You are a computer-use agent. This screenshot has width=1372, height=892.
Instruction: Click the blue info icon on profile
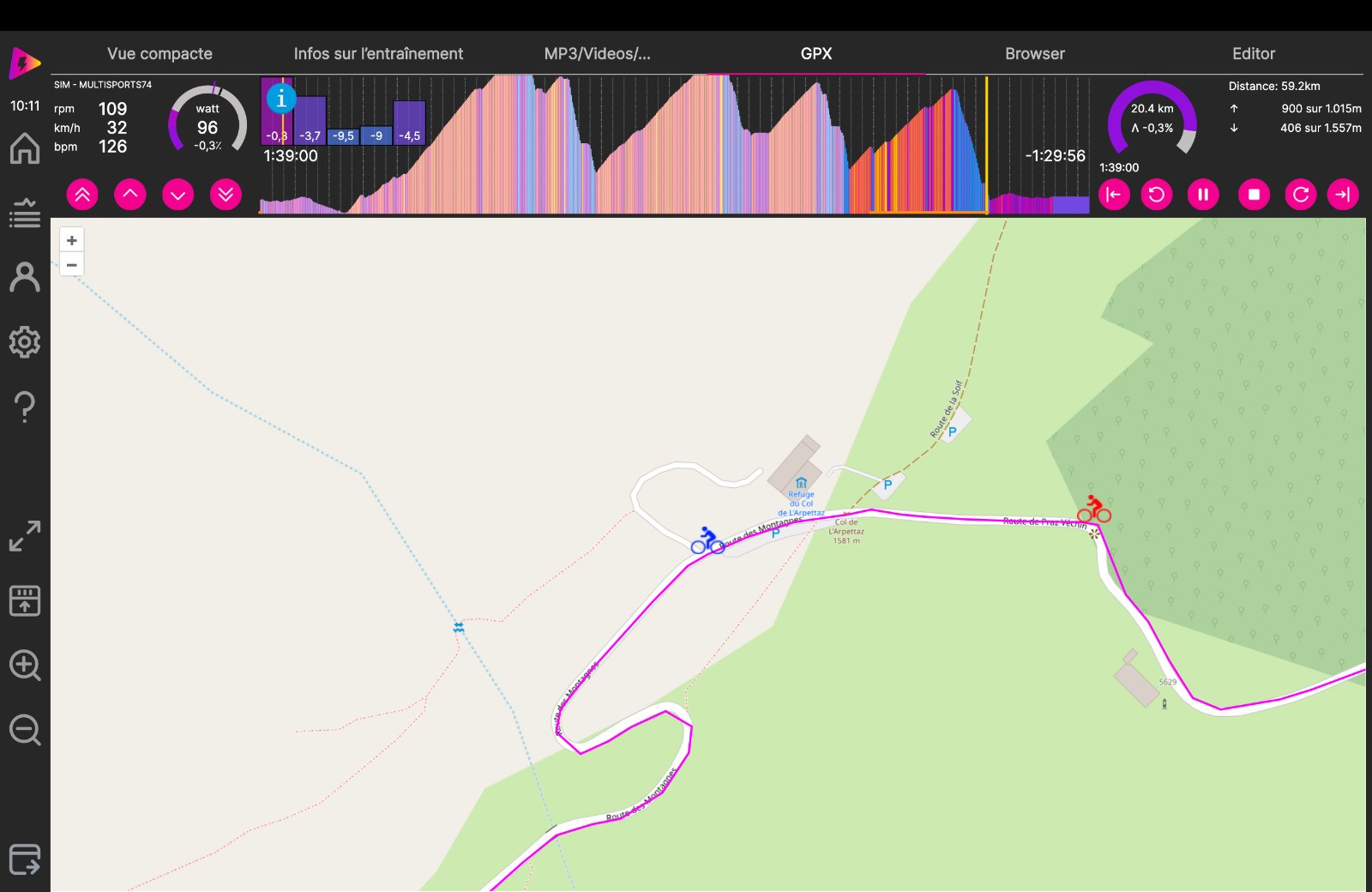click(x=280, y=99)
